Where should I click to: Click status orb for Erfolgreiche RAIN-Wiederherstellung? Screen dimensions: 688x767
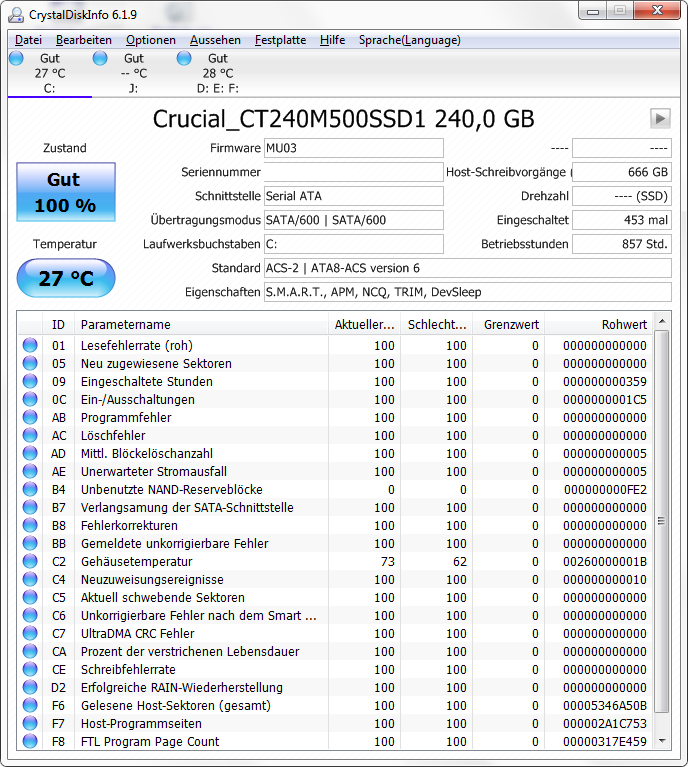[30, 688]
